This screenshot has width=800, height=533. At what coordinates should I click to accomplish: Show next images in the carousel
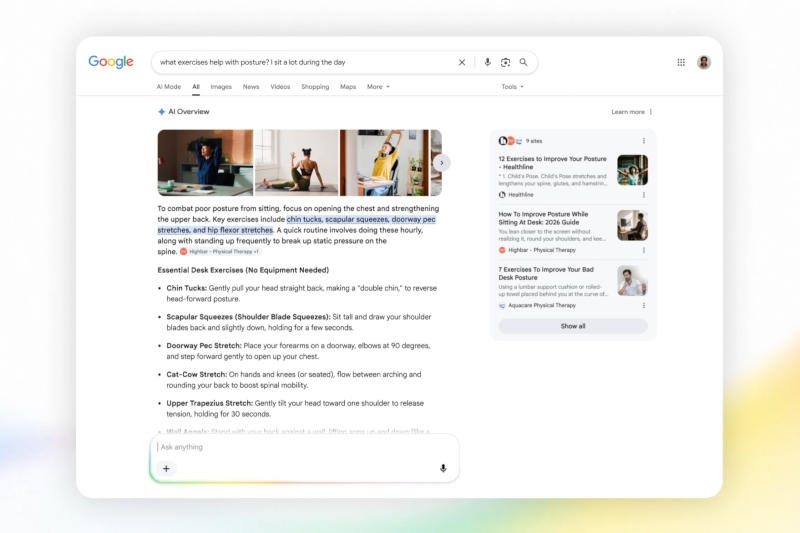pyautogui.click(x=442, y=163)
